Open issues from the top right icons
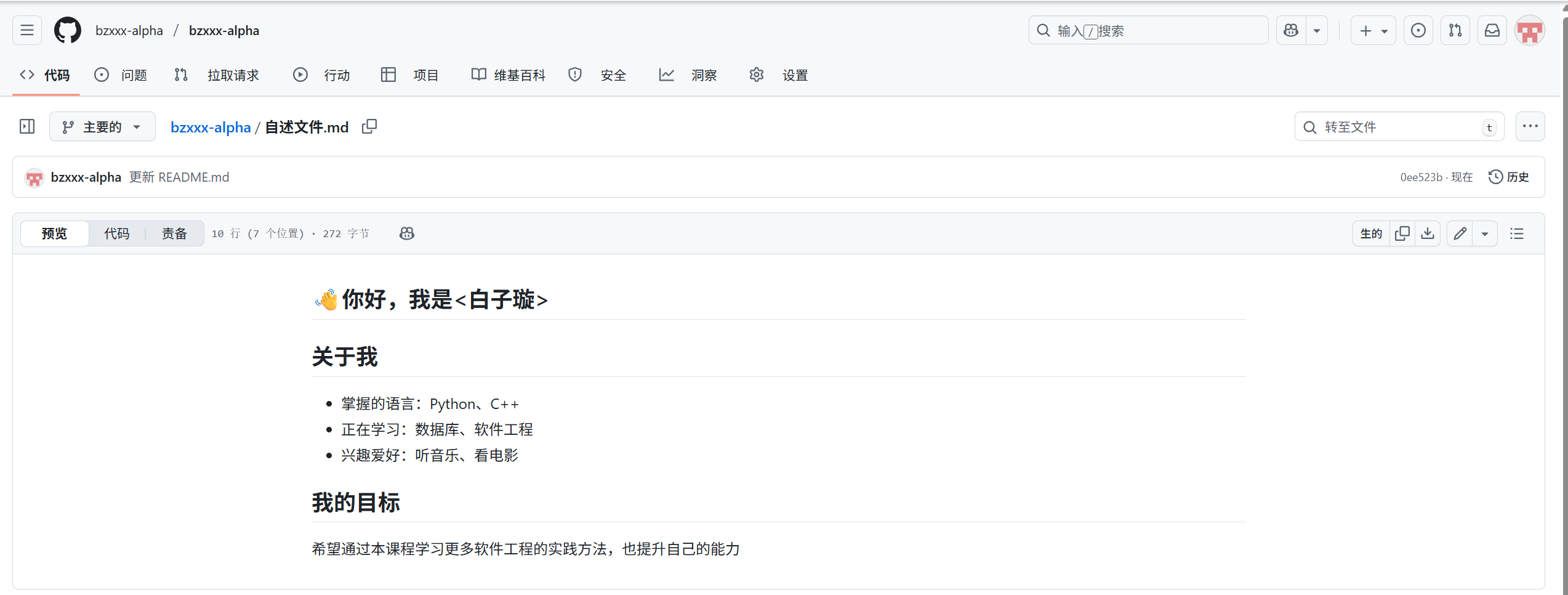The width and height of the screenshot is (1568, 595). tap(1418, 30)
